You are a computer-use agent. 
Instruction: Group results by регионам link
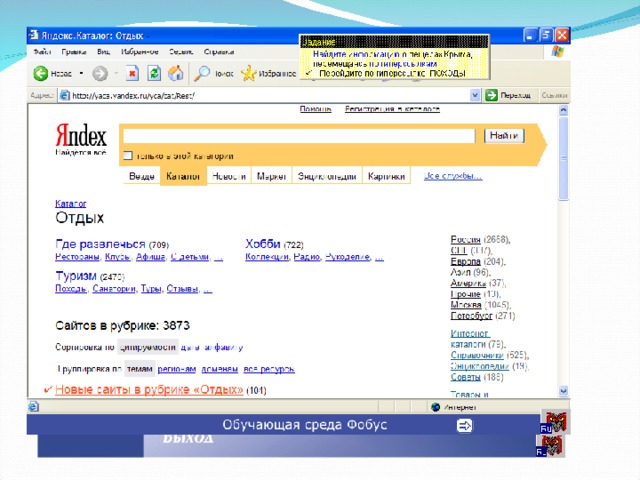(177, 369)
